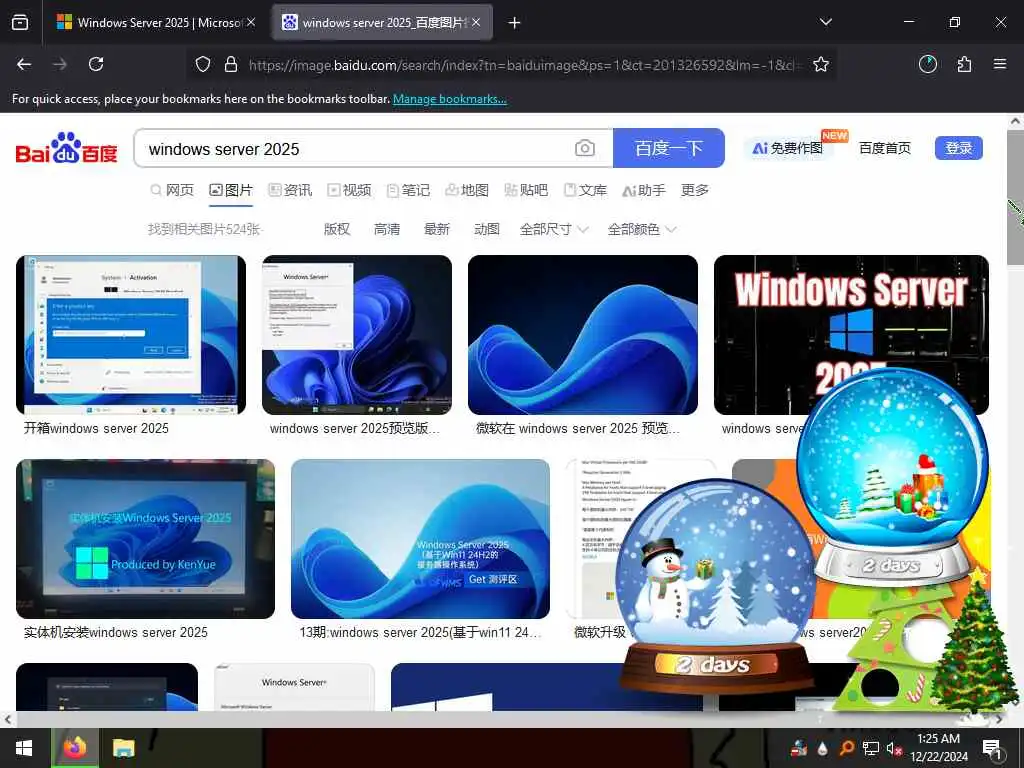Click the 登录 login button
Screen dimensions: 1024x768
coord(959,148)
